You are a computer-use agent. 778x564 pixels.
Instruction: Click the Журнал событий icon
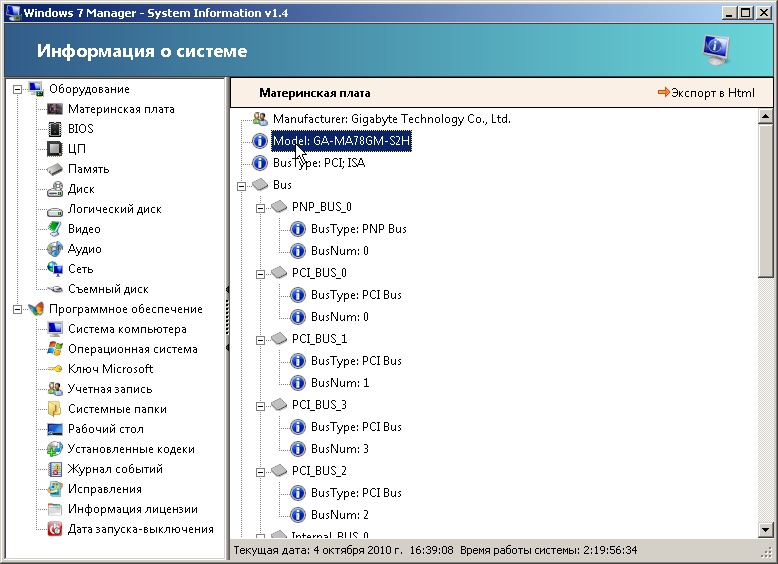click(x=55, y=469)
